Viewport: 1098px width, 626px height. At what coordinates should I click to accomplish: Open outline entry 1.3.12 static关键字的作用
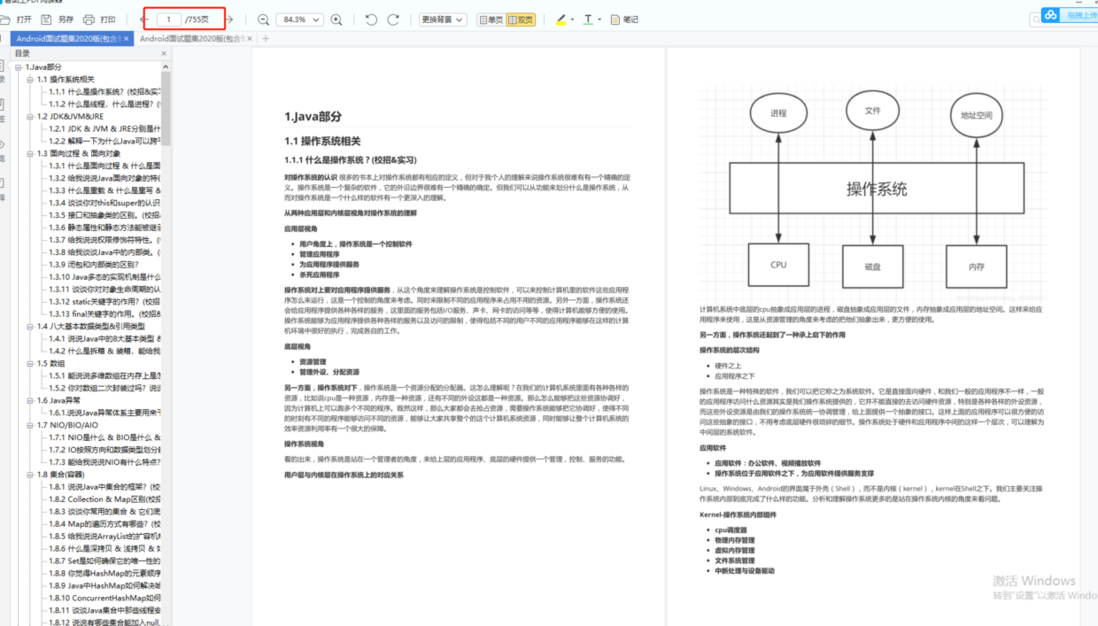pyautogui.click(x=104, y=302)
